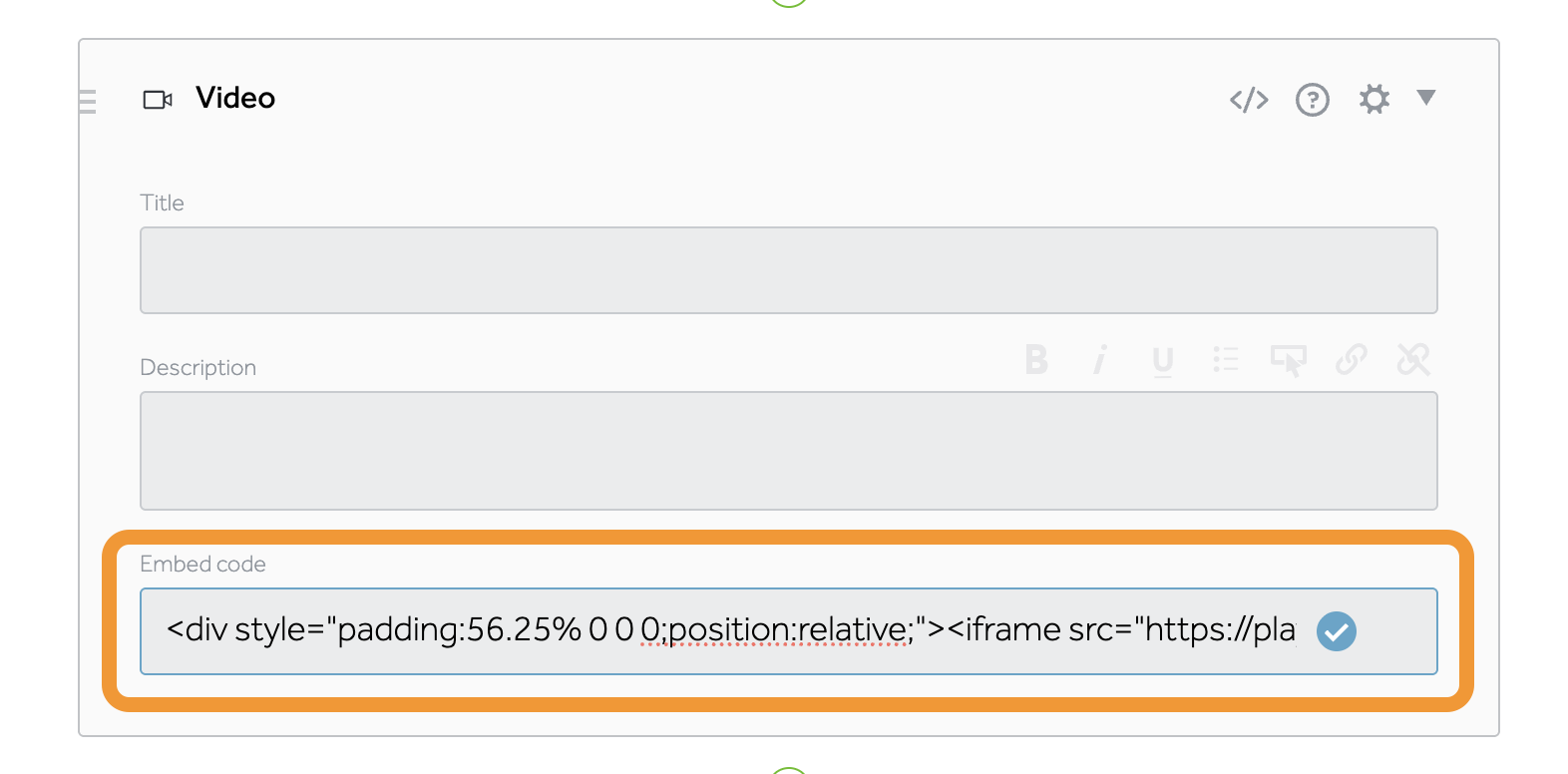Grab the block drag handle
The height and width of the screenshot is (774, 1568).
tap(88, 101)
